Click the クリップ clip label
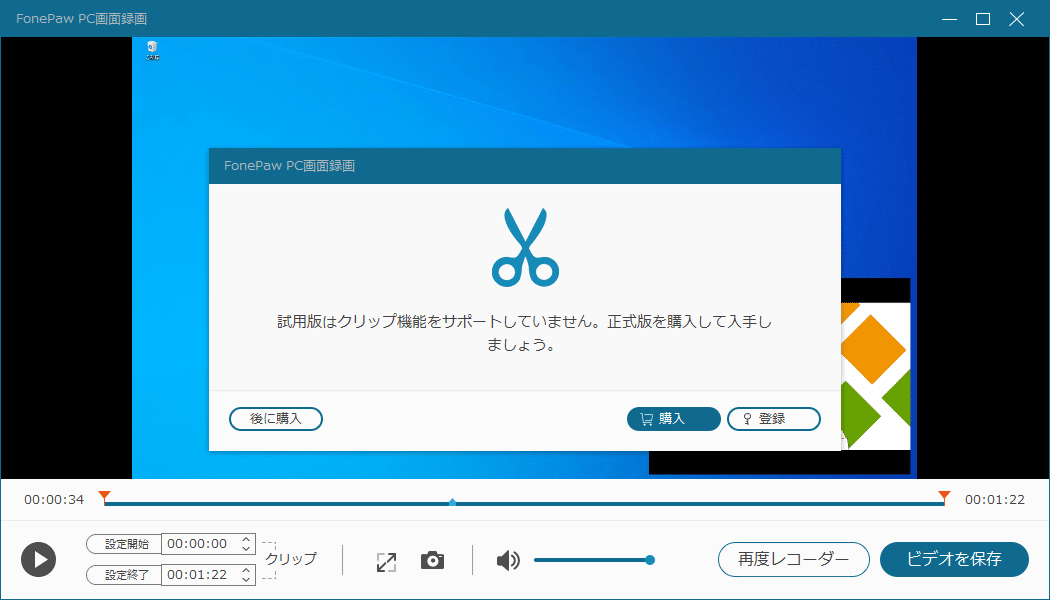The height and width of the screenshot is (600, 1050). 290,559
